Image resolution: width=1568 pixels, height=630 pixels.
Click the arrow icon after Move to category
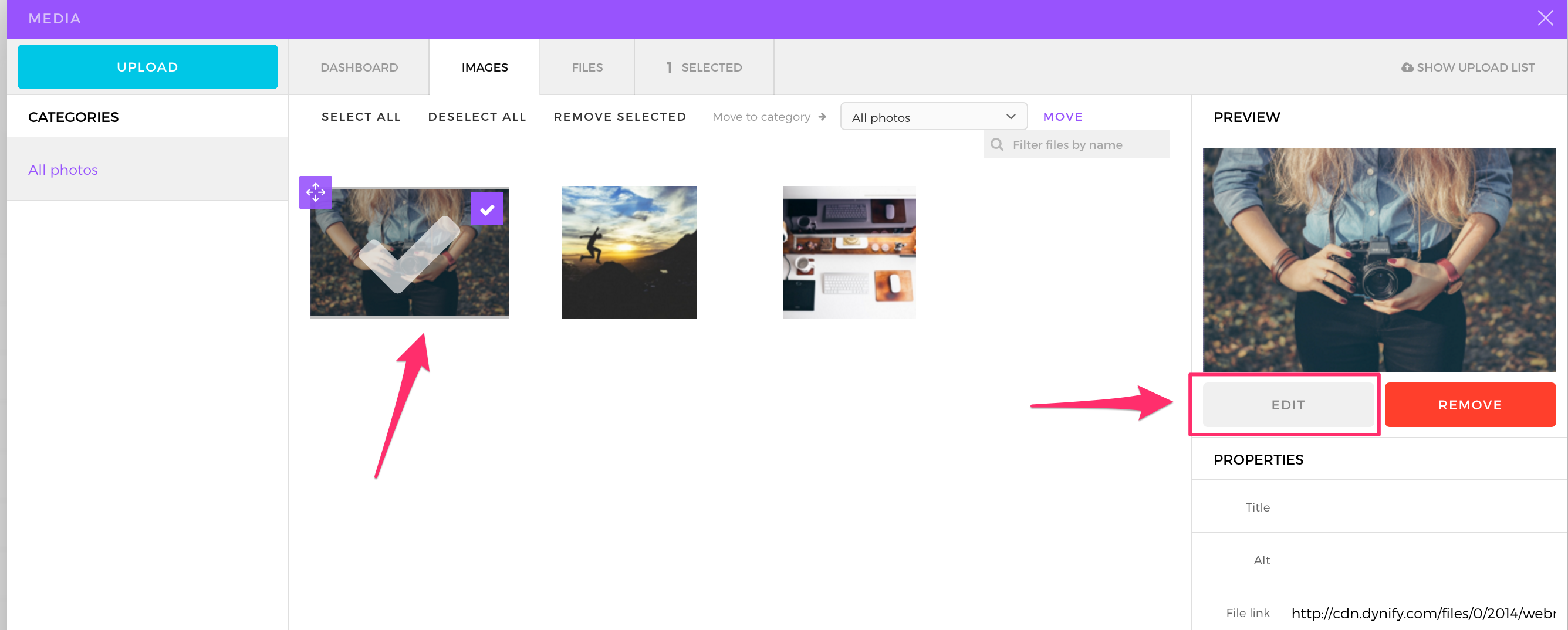pyautogui.click(x=822, y=117)
